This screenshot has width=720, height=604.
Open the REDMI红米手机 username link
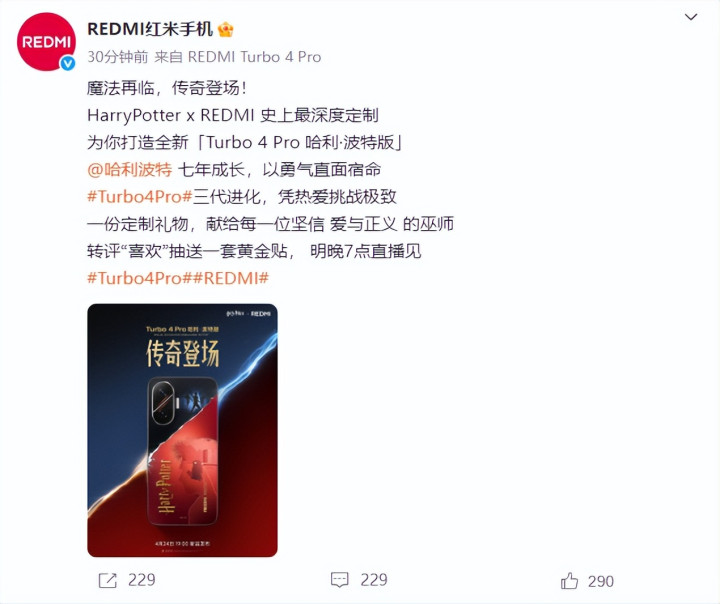tap(150, 29)
